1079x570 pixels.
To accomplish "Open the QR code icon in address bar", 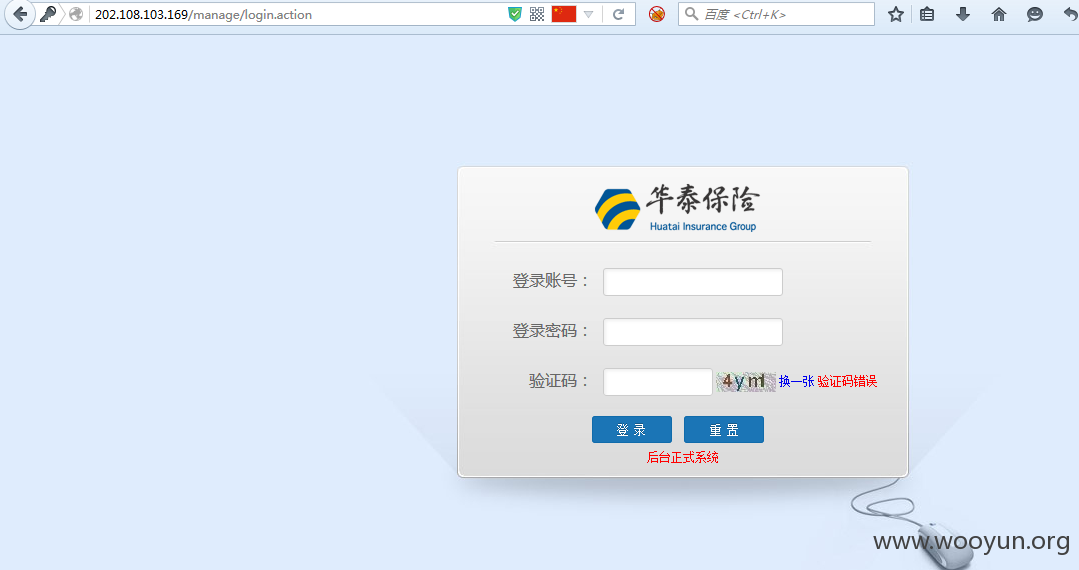I will (537, 14).
